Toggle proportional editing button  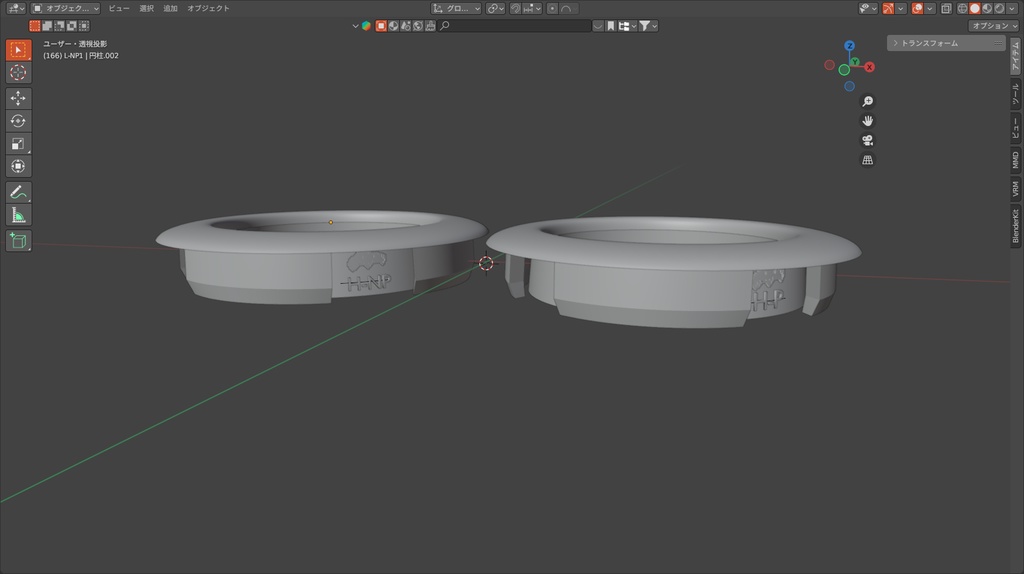pos(552,8)
